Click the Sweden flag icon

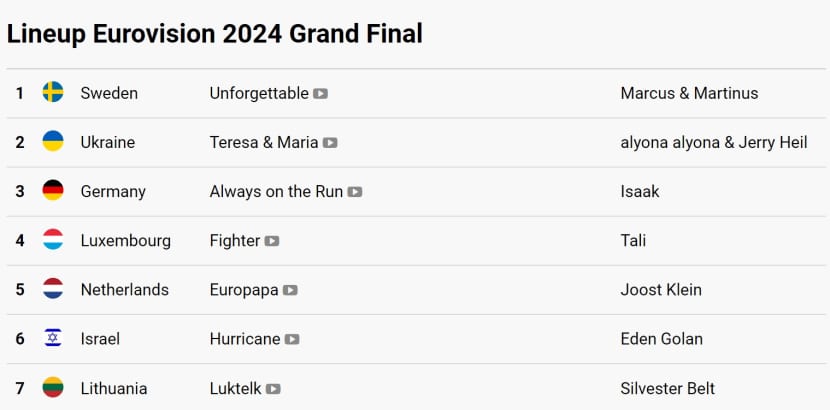click(x=53, y=92)
